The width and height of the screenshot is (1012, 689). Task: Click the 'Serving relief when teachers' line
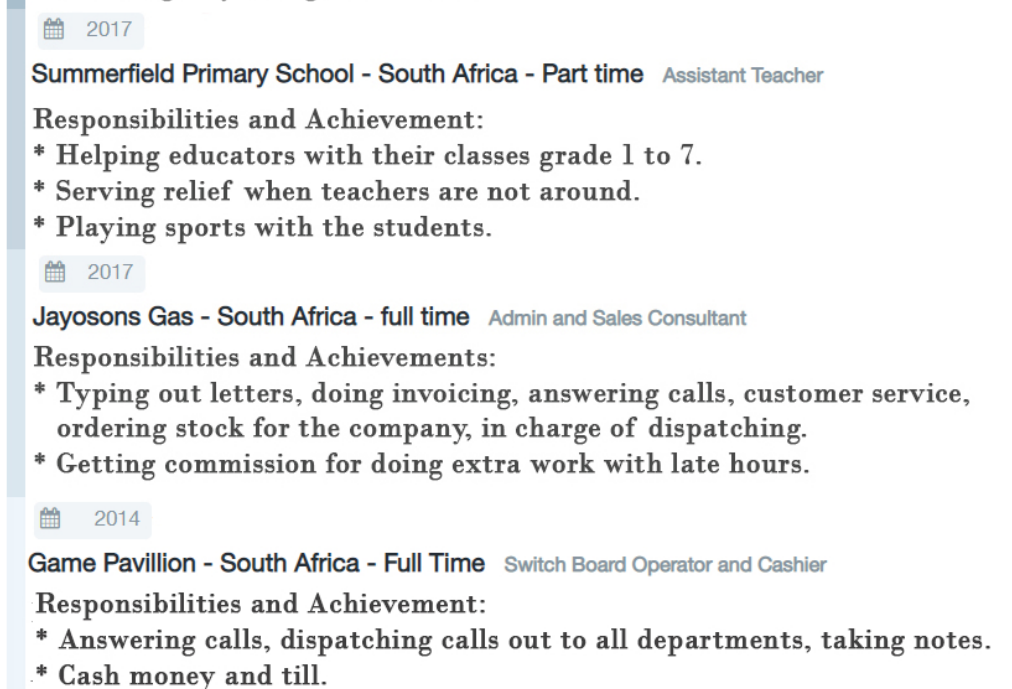(346, 191)
